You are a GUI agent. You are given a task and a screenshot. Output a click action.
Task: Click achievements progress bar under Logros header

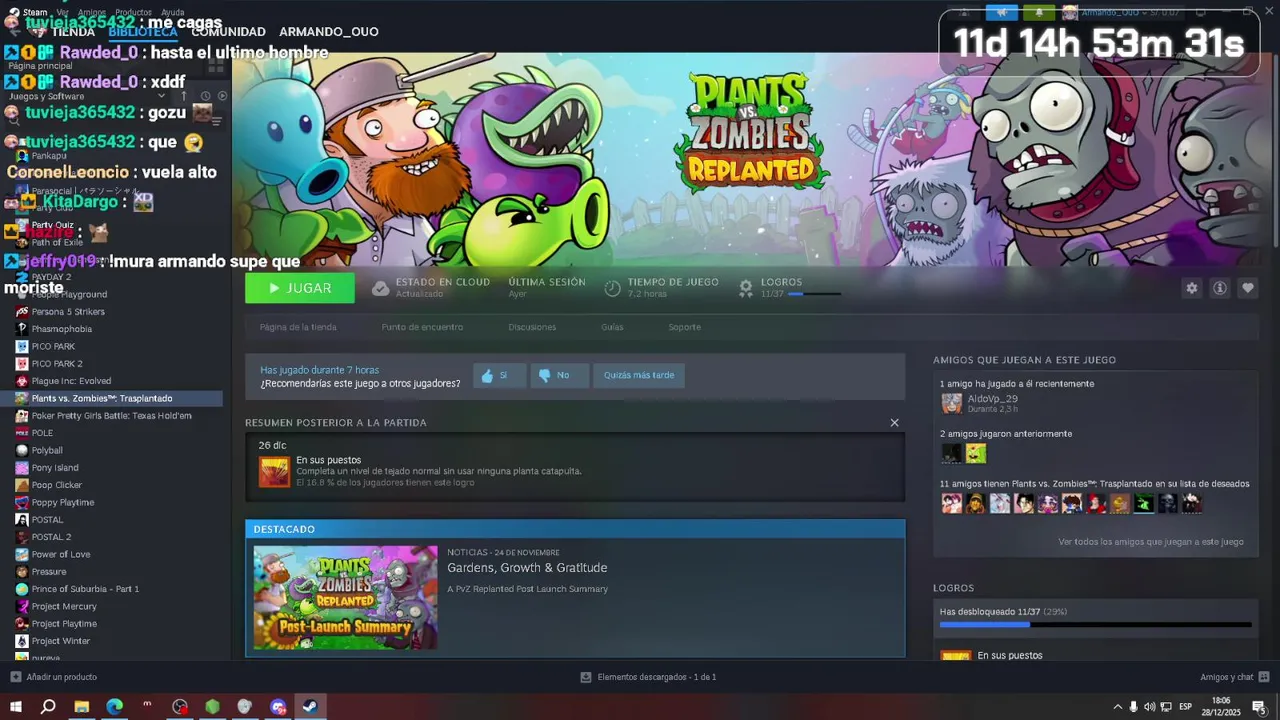click(x=814, y=294)
